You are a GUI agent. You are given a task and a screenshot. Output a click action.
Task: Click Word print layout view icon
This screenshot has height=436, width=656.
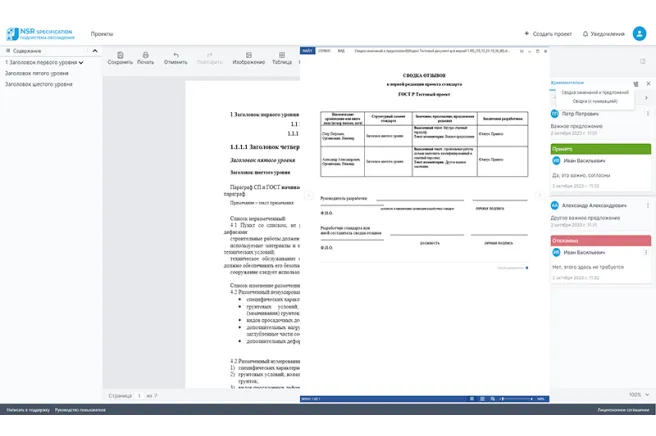coord(482,399)
